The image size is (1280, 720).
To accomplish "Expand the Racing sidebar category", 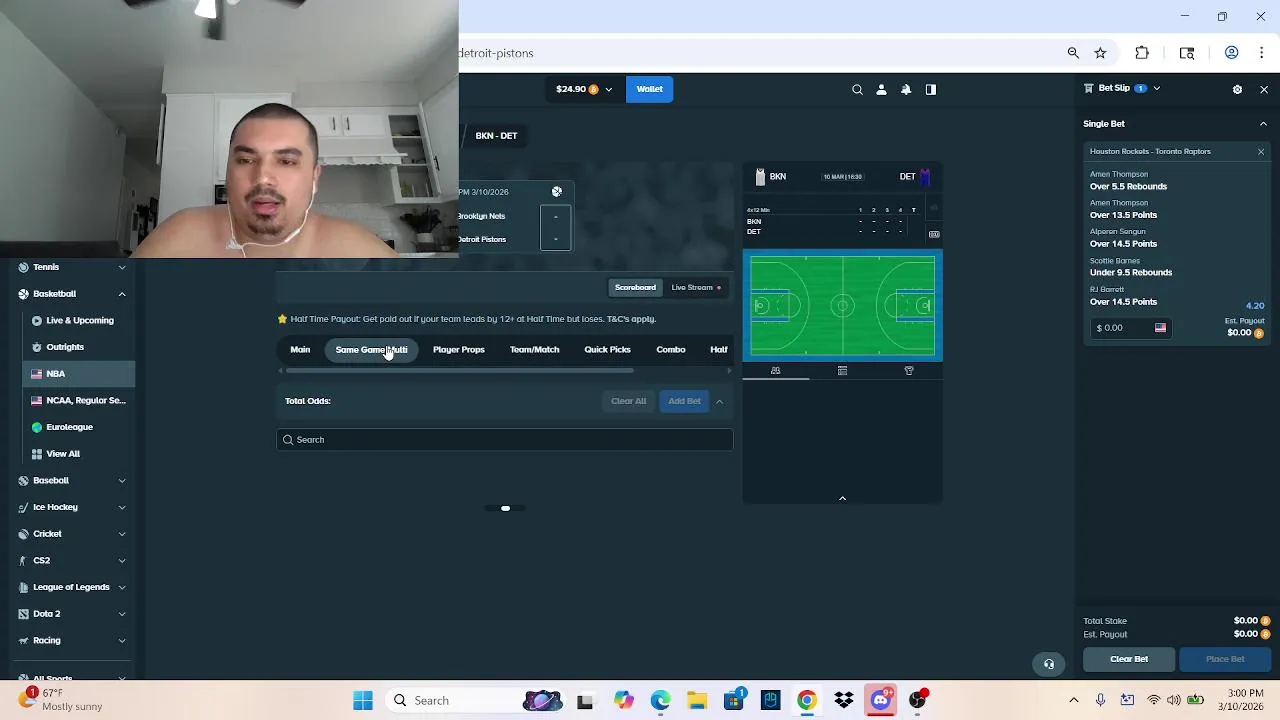I will [122, 641].
